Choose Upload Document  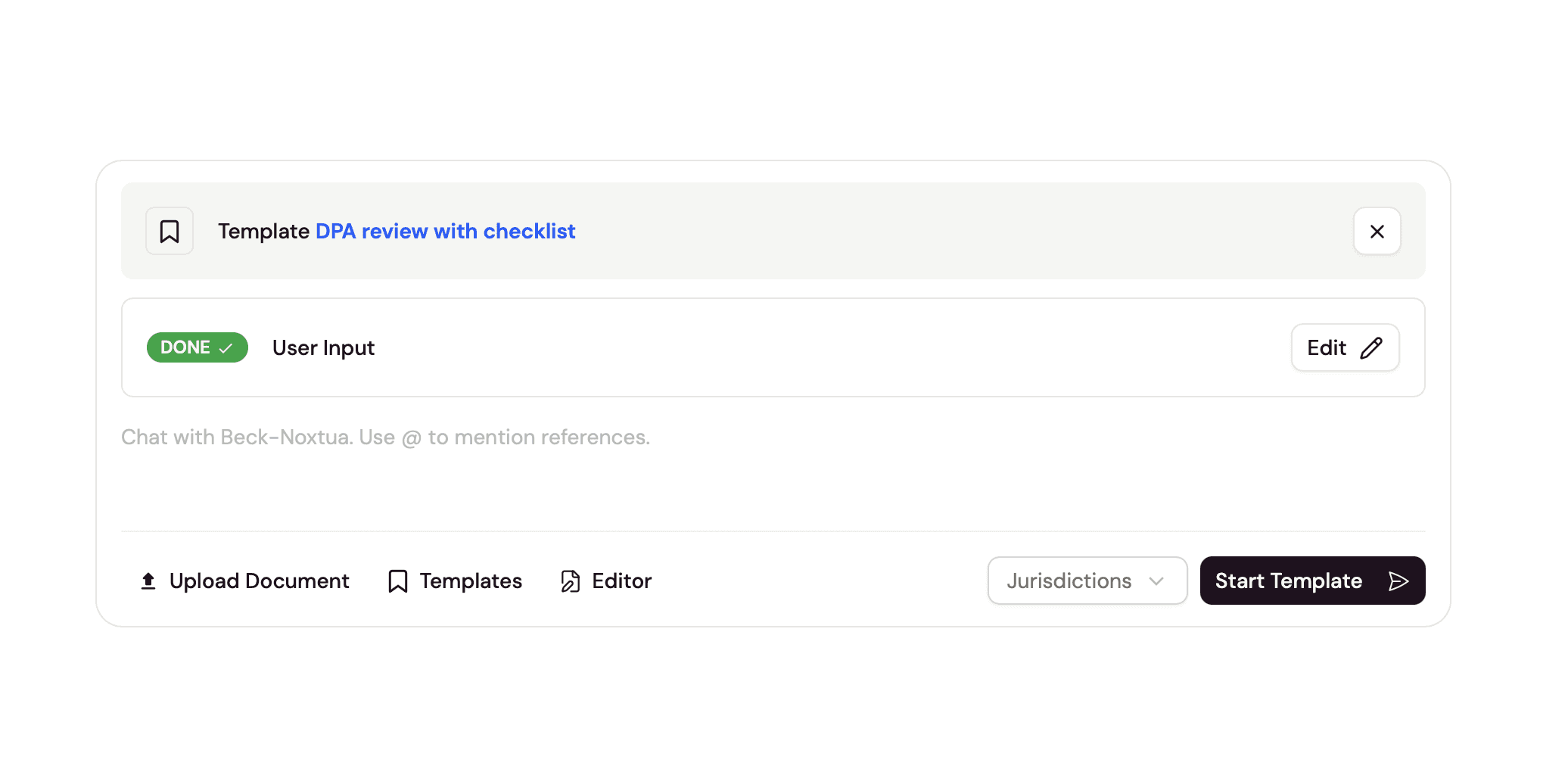(244, 581)
